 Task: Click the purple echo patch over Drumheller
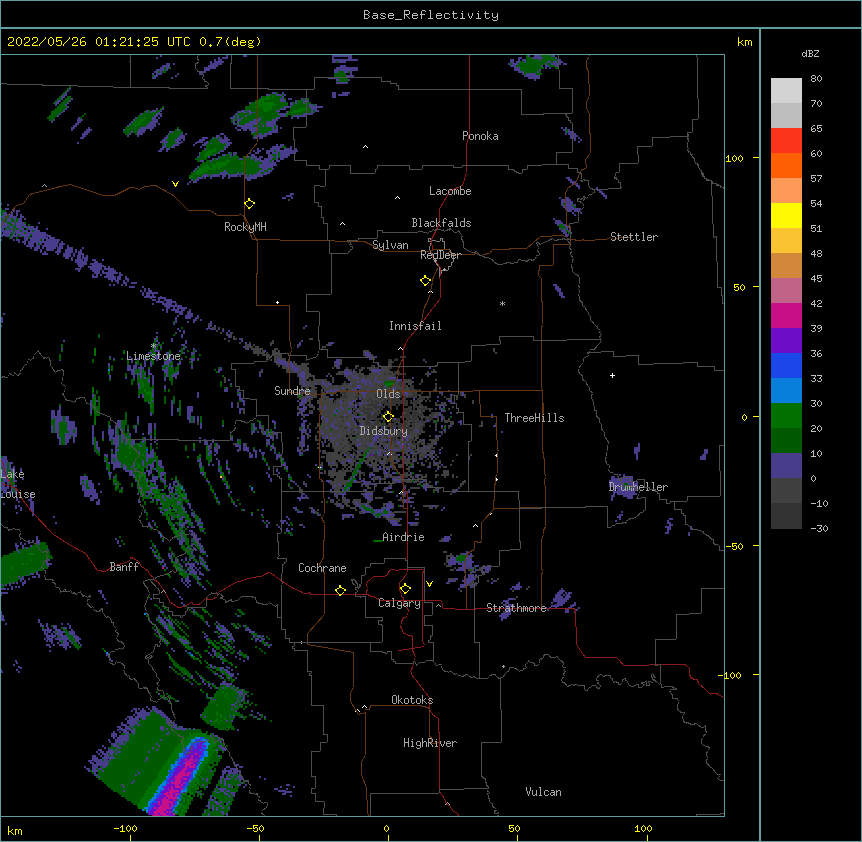pos(623,488)
